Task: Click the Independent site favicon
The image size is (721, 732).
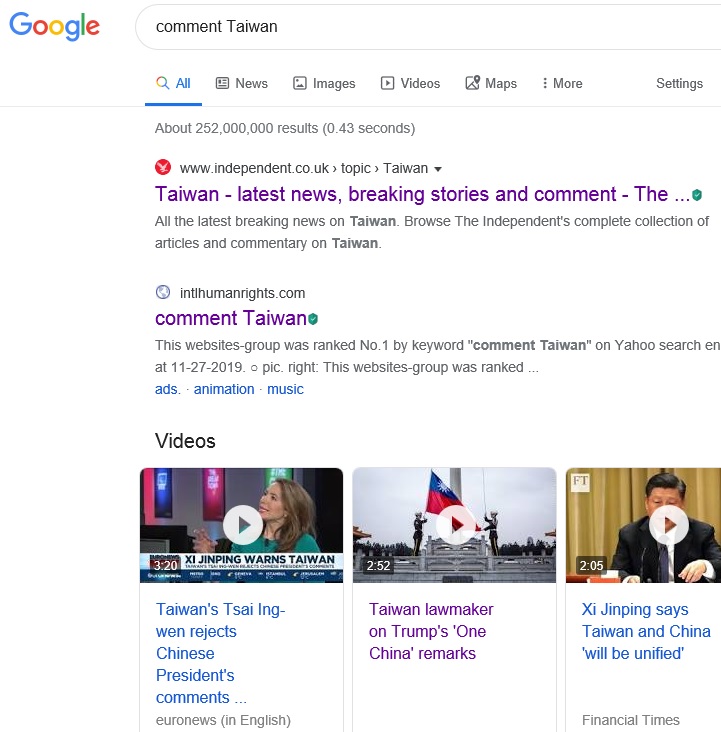Action: (x=163, y=168)
